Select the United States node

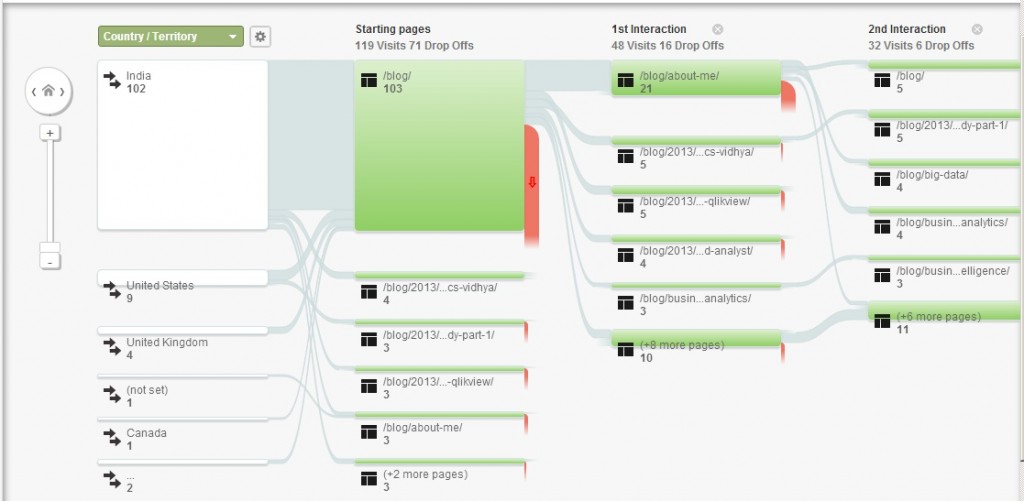click(x=182, y=290)
